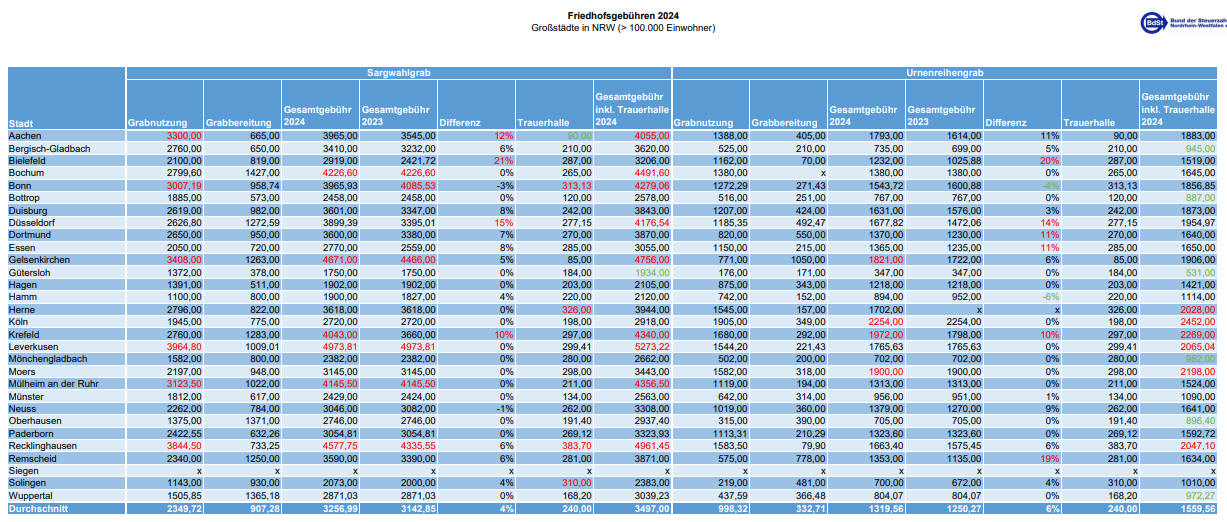Select the Köln city cell
1227x522 pixels.
(20, 322)
